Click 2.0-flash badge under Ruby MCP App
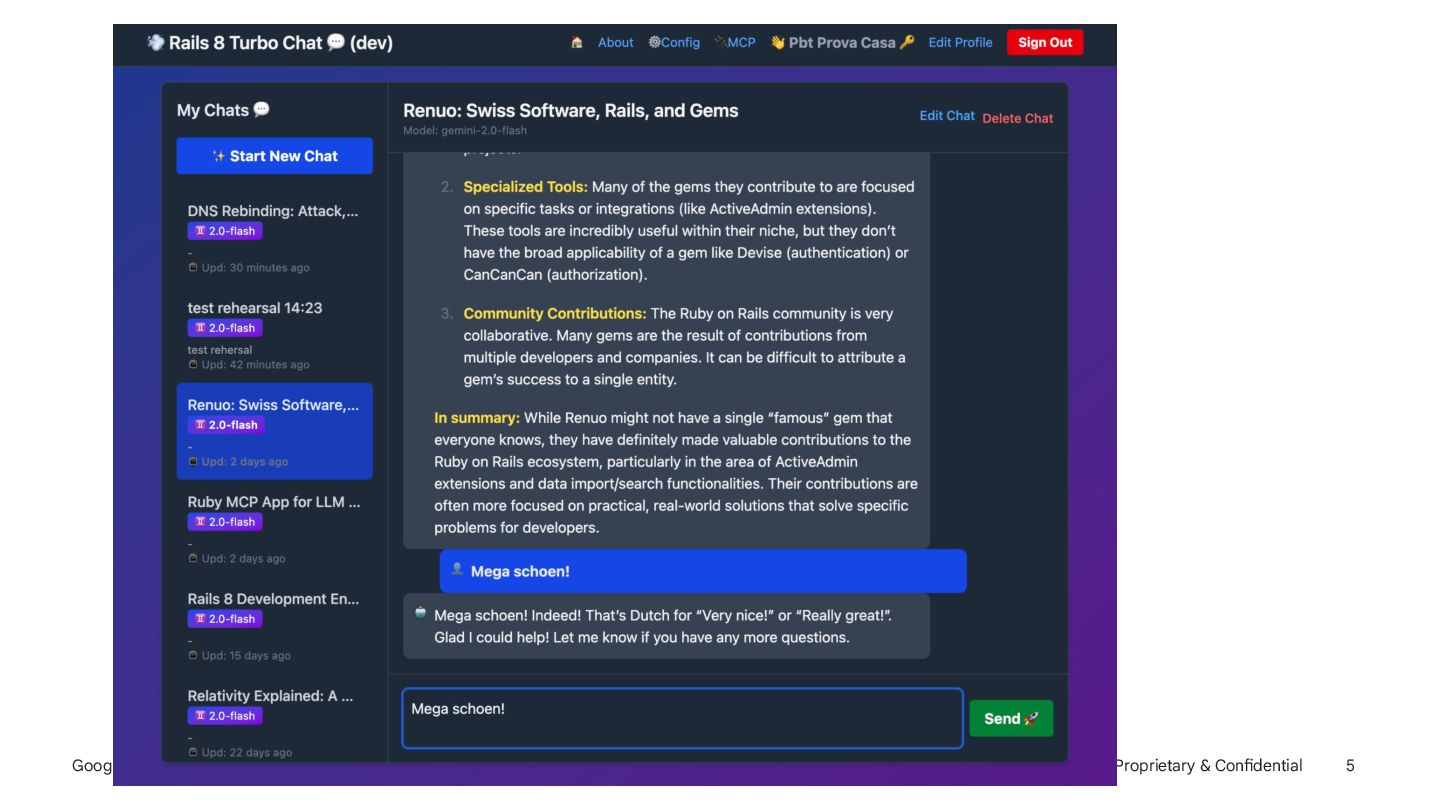1440x810 pixels. [225, 522]
